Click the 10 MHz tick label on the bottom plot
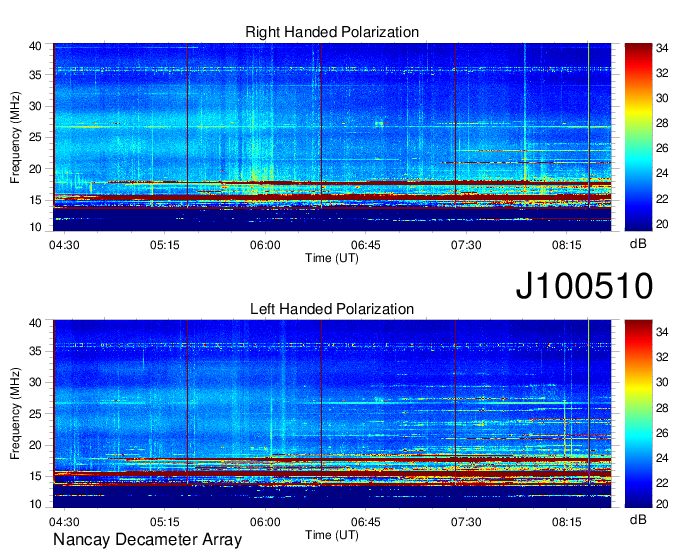The height and width of the screenshot is (552, 680). [35, 504]
